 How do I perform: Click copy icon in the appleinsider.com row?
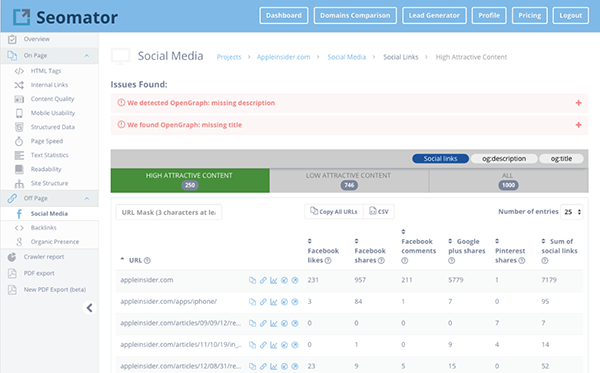[253, 280]
